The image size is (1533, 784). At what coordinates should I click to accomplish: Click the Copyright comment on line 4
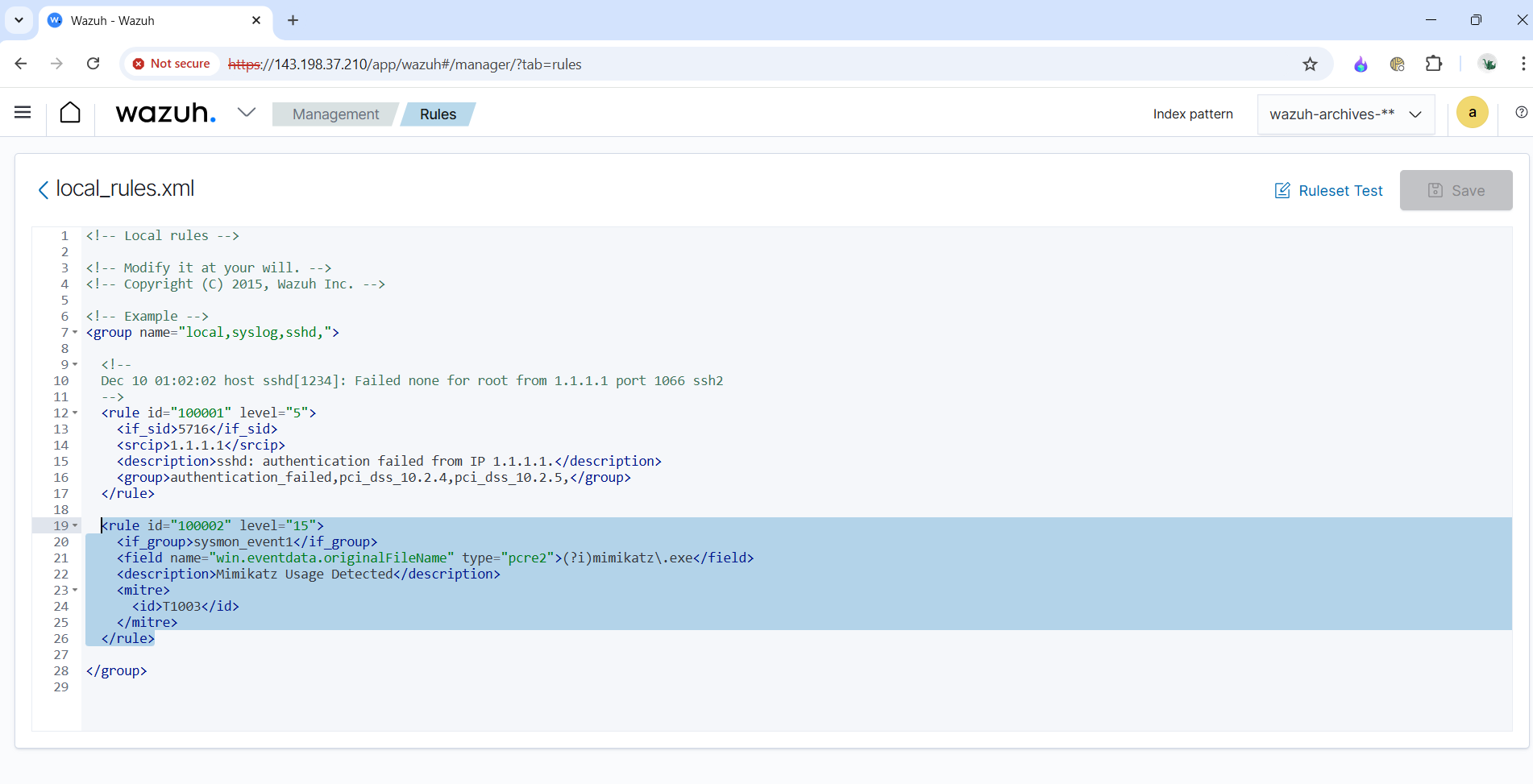(x=235, y=284)
